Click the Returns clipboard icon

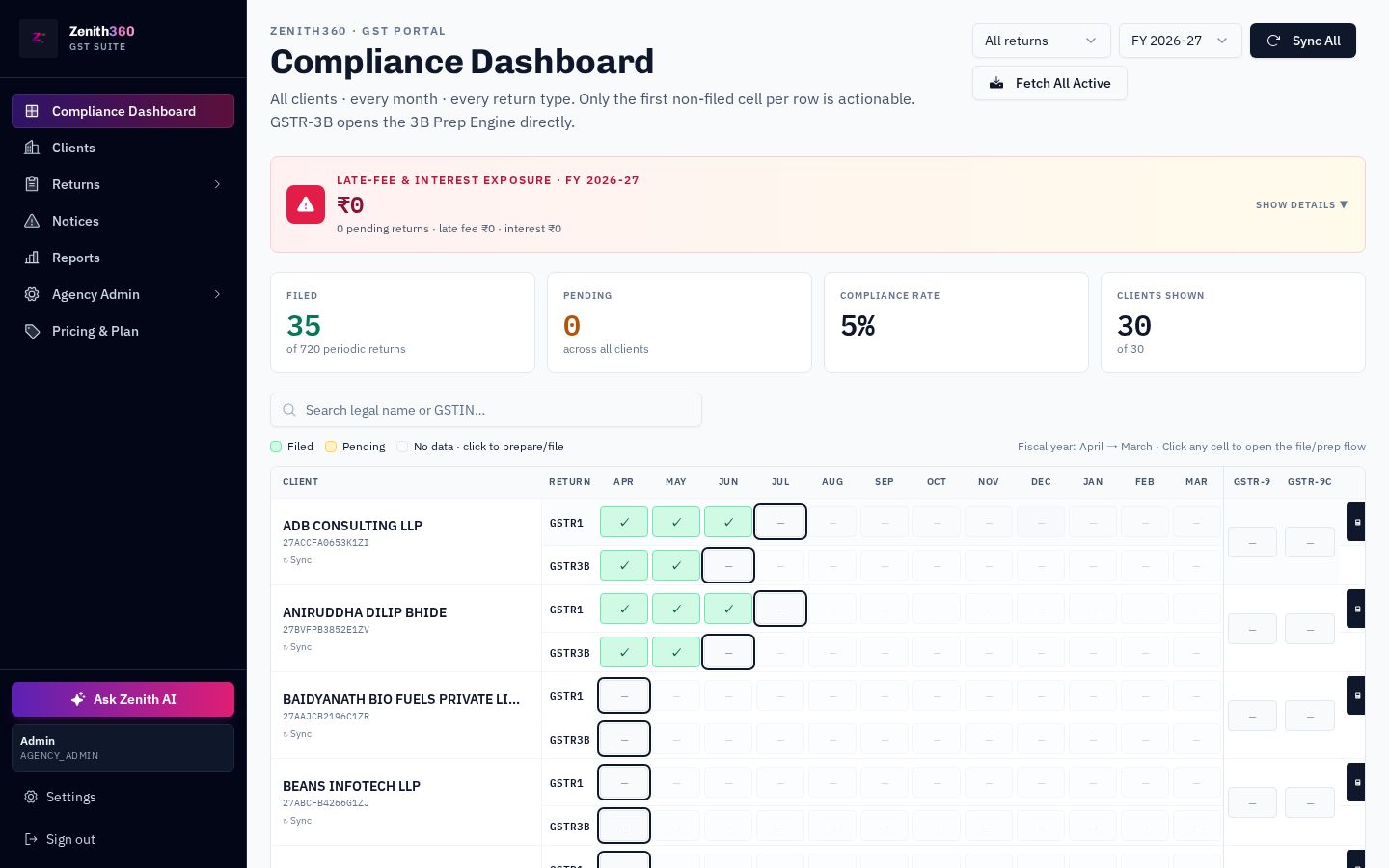(32, 184)
